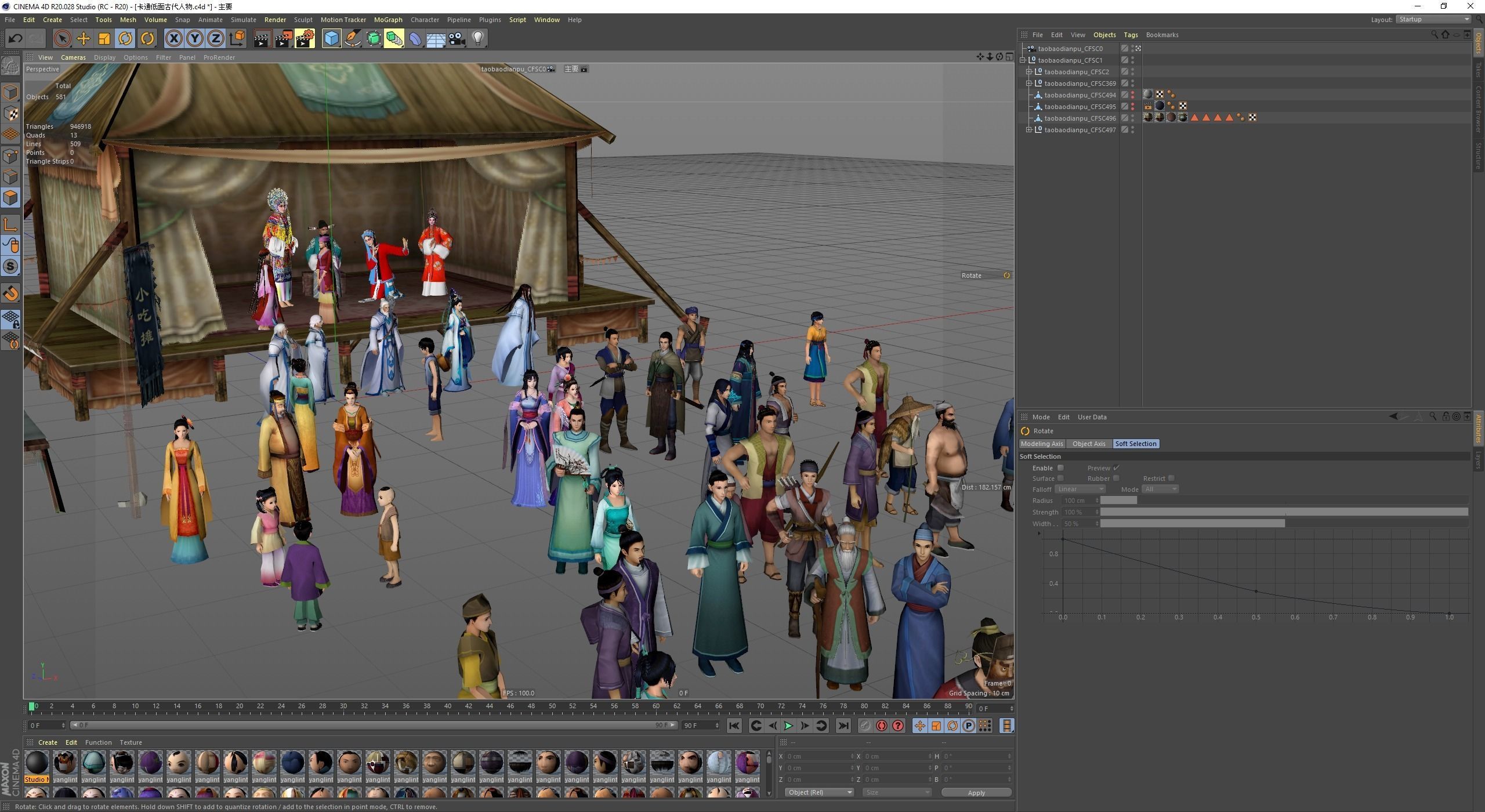Open the MoGraph menu

point(388,19)
